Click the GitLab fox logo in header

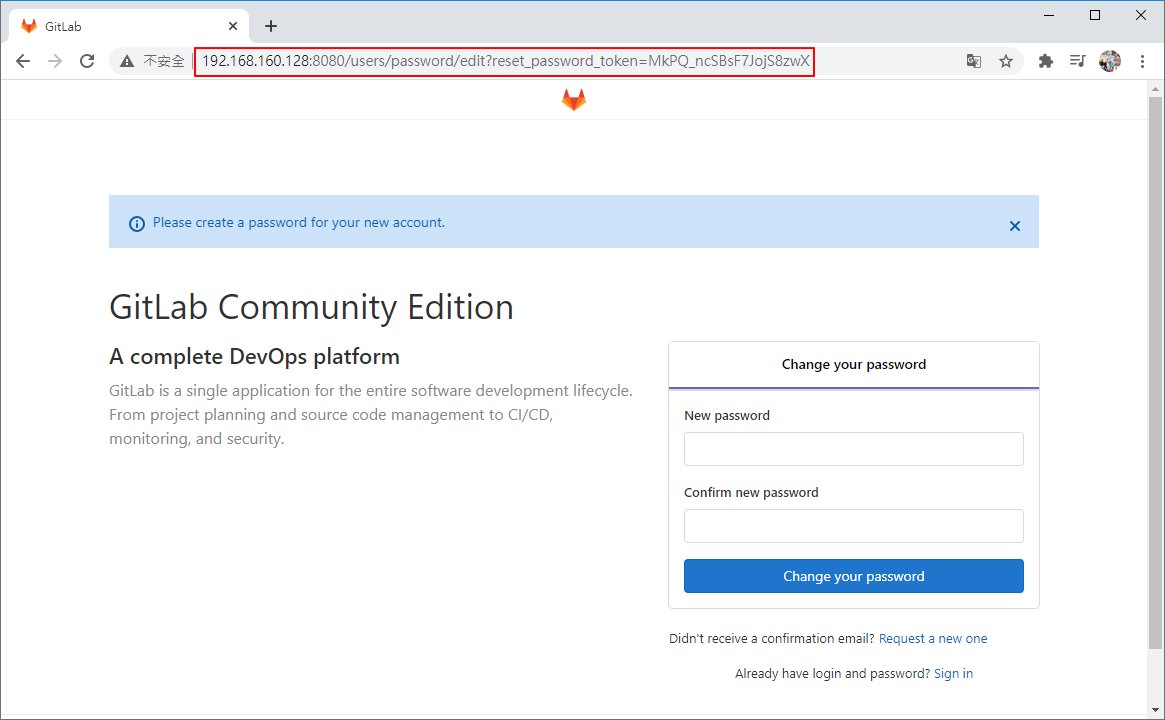pos(574,100)
